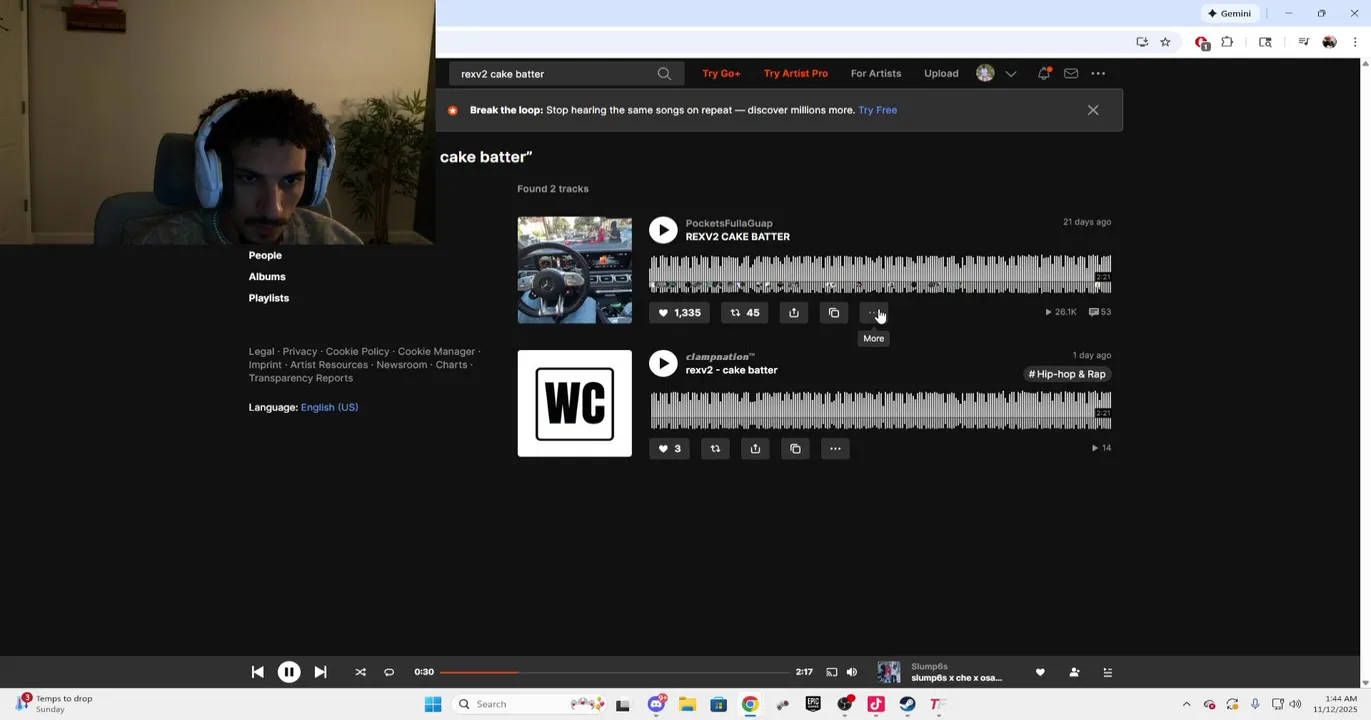
Task: Open the Windows Start menu
Action: click(433, 704)
